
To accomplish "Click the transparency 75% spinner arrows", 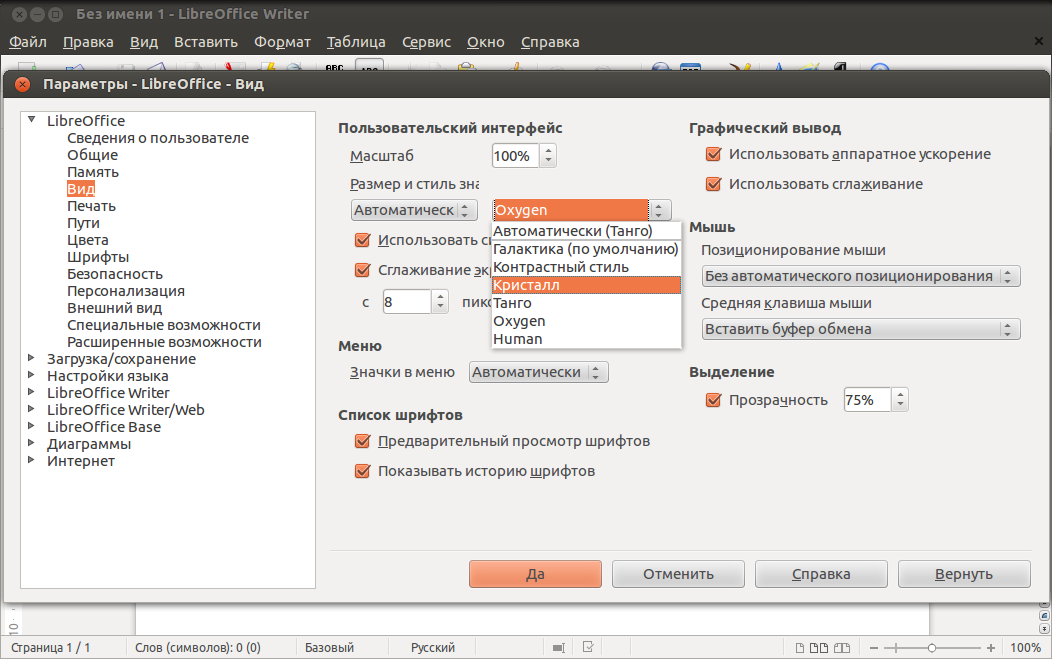I will pyautogui.click(x=900, y=400).
